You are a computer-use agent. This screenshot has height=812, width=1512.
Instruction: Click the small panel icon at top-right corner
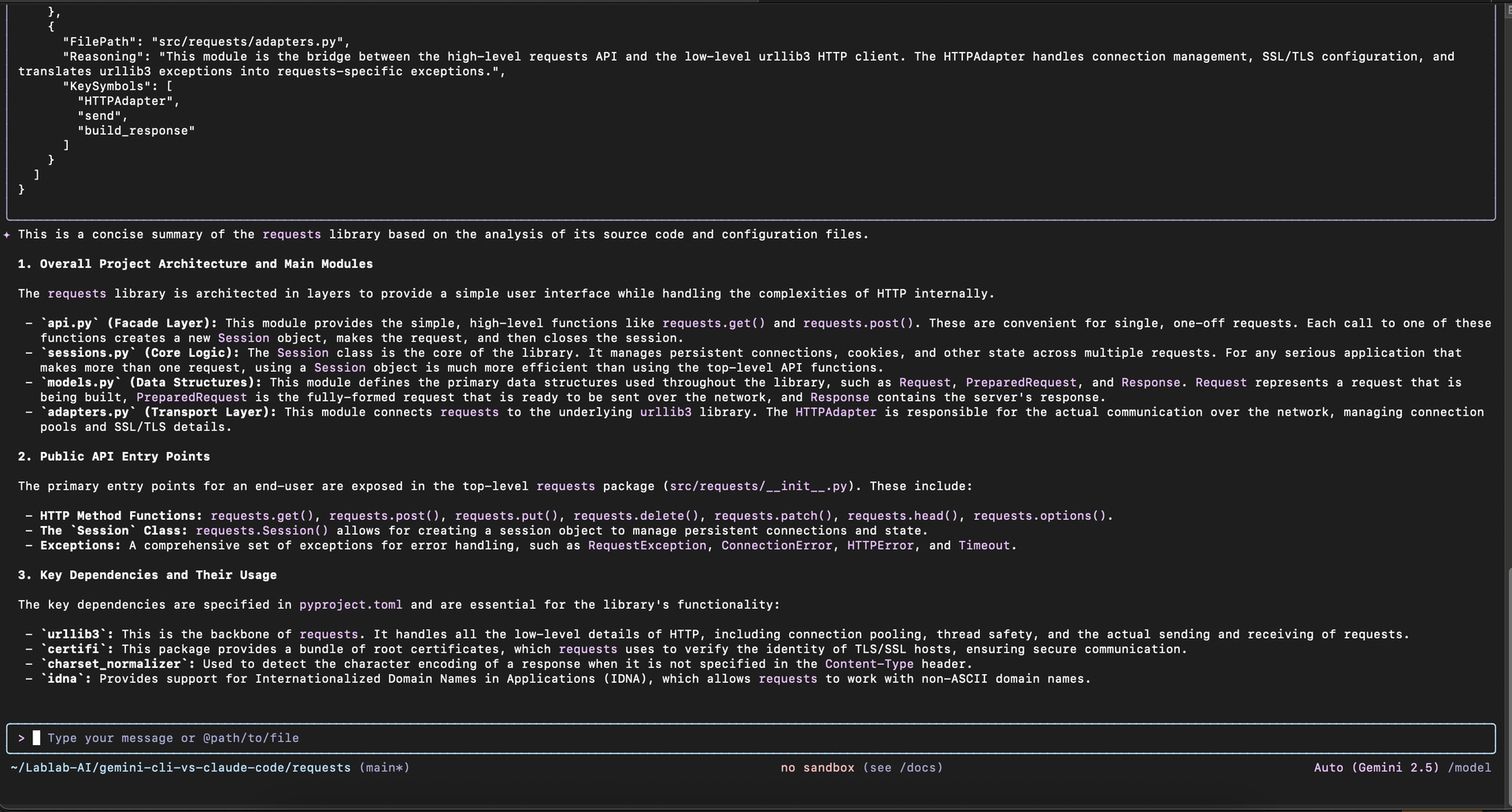pyautogui.click(x=1506, y=9)
